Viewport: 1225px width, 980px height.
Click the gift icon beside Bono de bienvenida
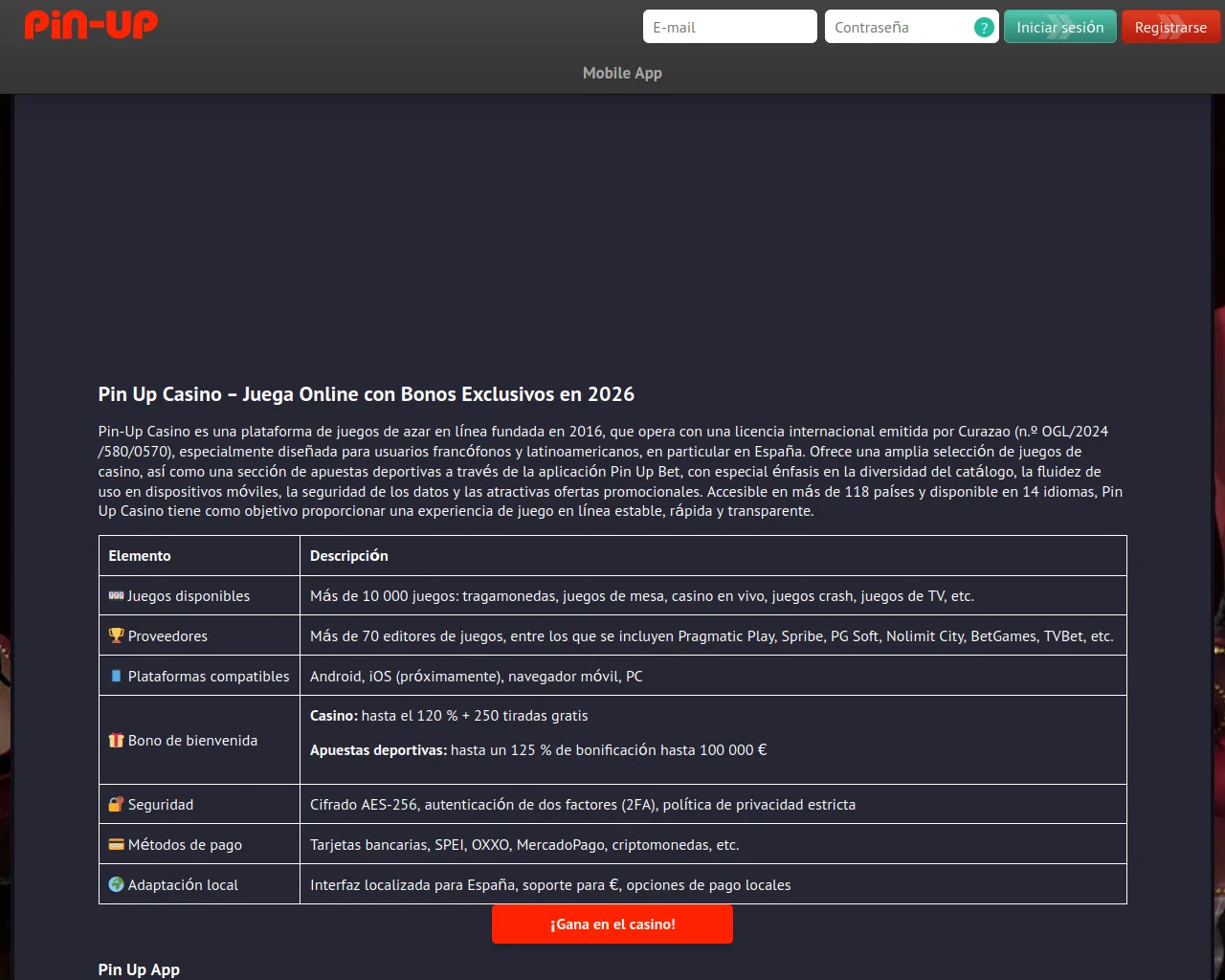pyautogui.click(x=116, y=740)
